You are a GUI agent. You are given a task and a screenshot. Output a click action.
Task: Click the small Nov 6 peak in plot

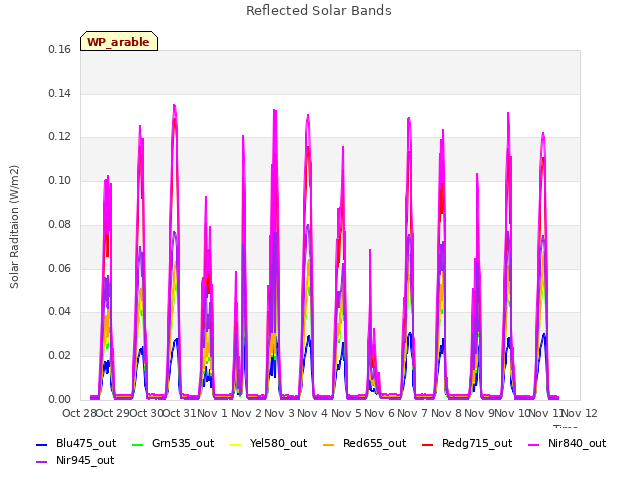pos(370,250)
